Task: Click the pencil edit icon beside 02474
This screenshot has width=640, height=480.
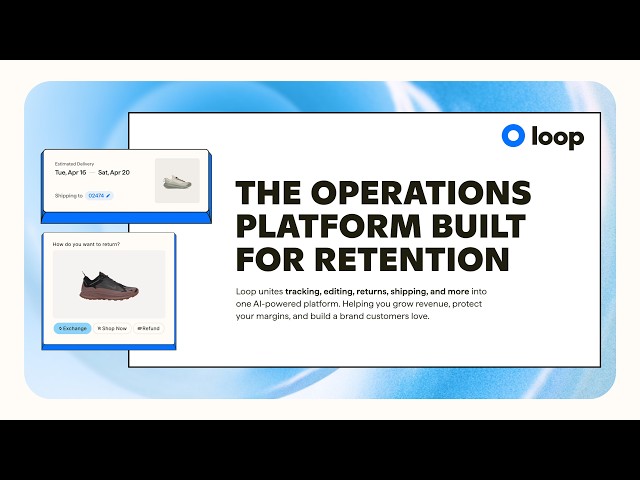Action: (x=108, y=196)
